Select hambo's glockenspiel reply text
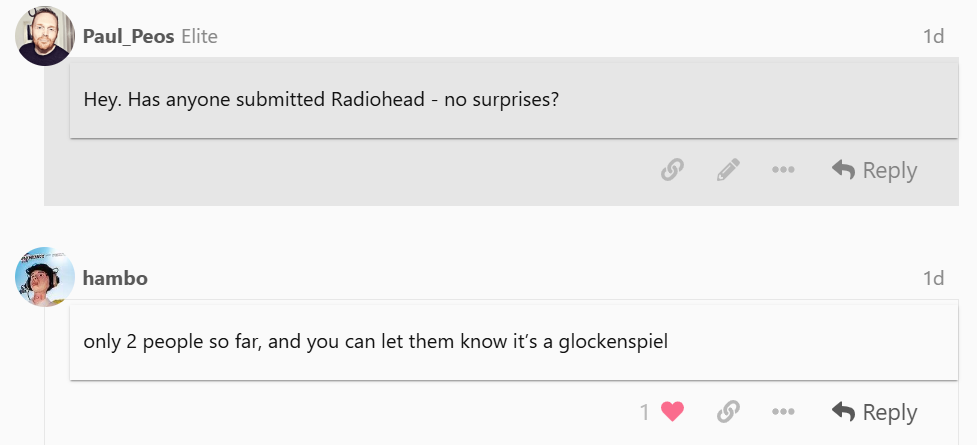The width and height of the screenshot is (977, 445). 376,342
